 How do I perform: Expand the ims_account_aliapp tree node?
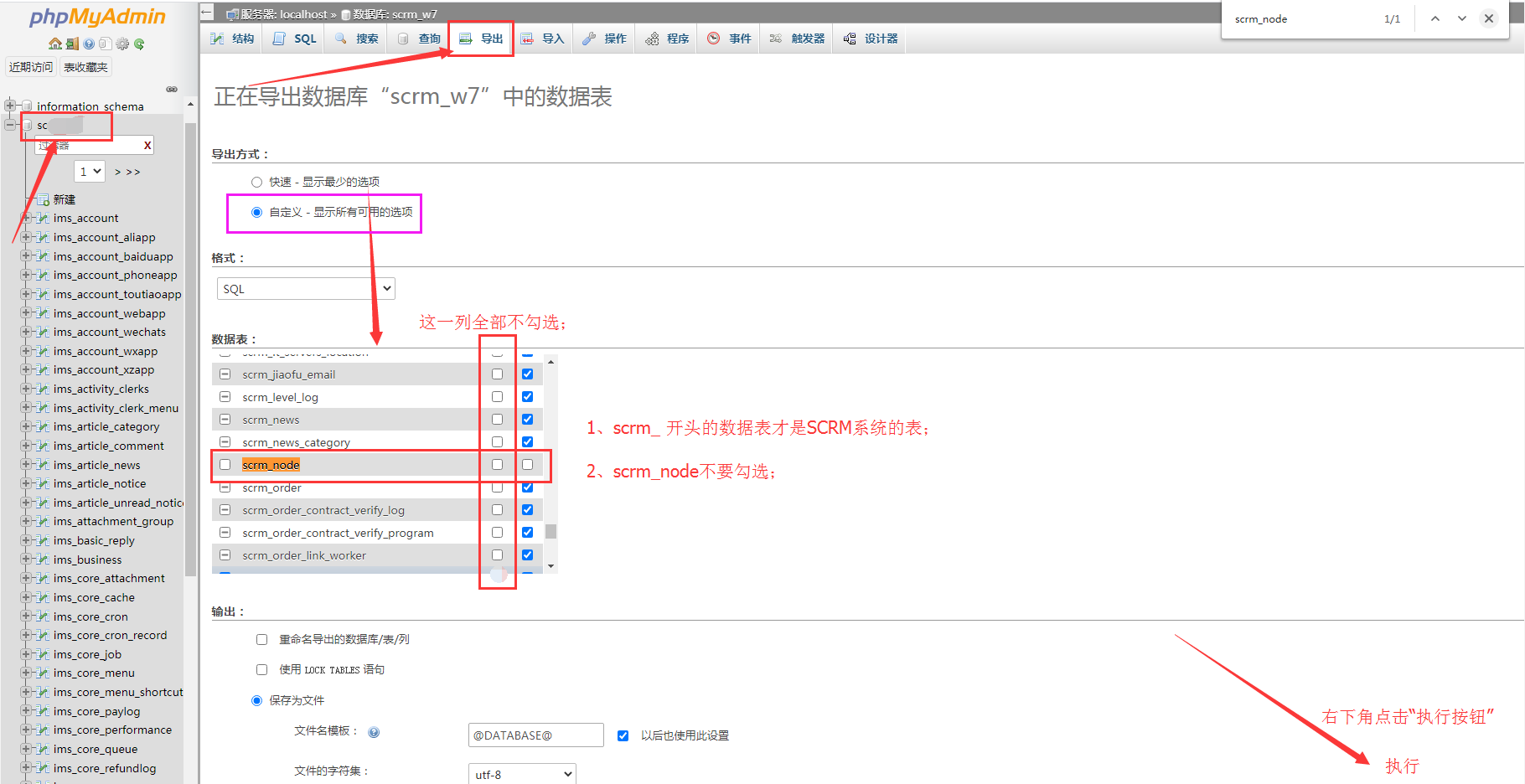[25, 237]
